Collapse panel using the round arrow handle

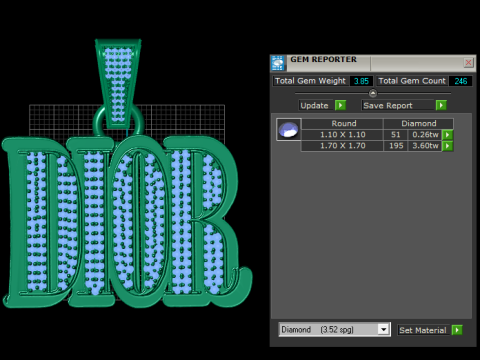(373, 93)
